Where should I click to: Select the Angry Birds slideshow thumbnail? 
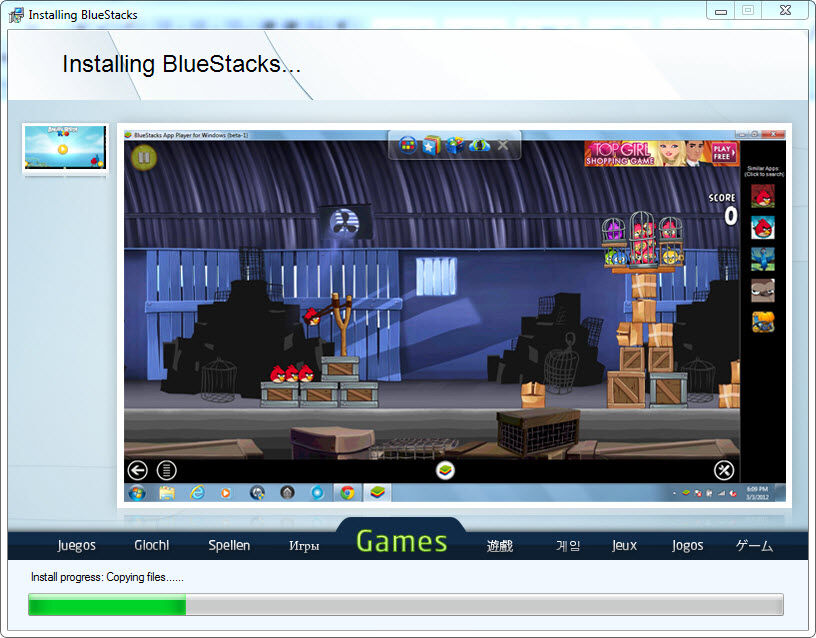[x=65, y=147]
